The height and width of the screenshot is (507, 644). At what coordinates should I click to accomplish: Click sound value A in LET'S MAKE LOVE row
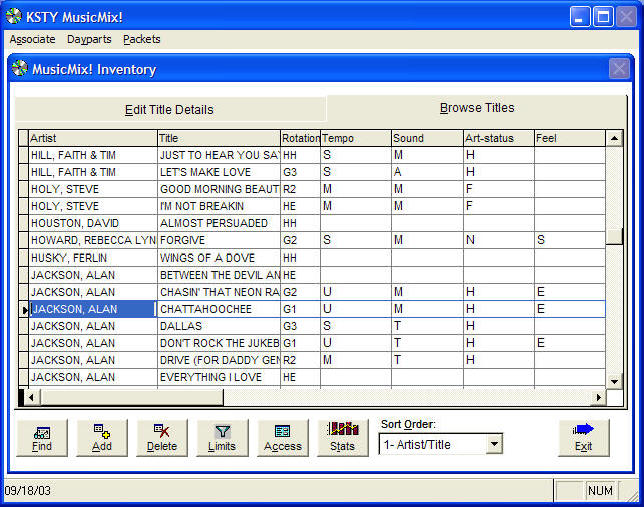[427, 172]
